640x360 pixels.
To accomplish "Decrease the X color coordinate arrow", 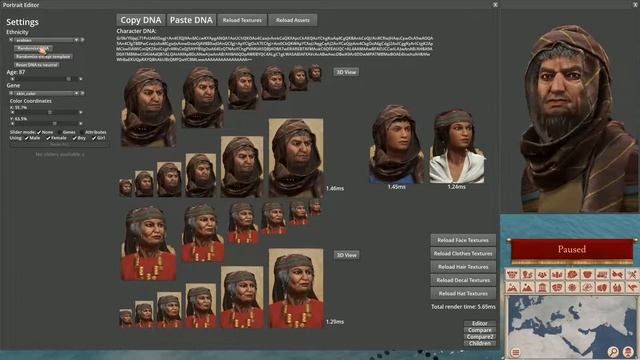I will click(x=12, y=112).
